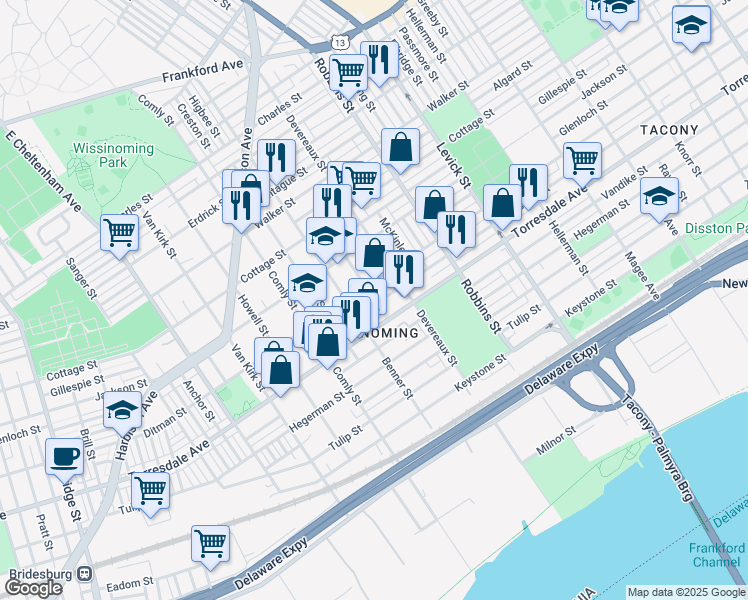Open the Google logo link

pyautogui.click(x=33, y=587)
